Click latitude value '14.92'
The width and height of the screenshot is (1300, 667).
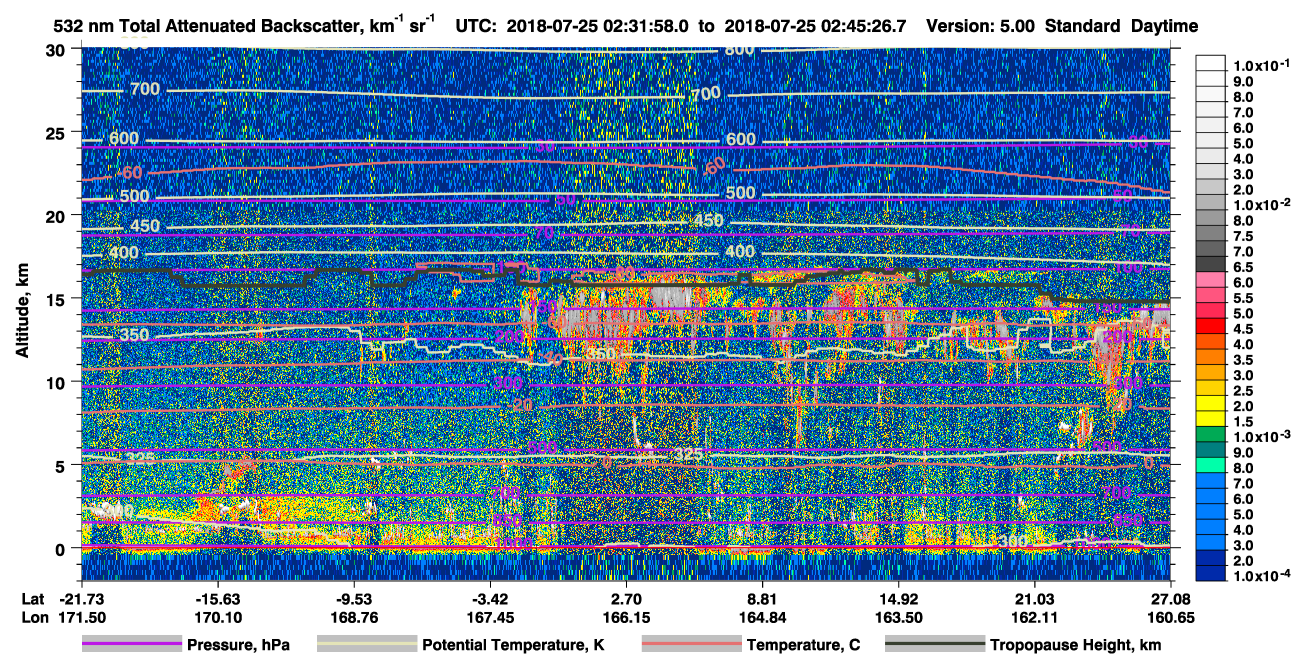point(898,598)
